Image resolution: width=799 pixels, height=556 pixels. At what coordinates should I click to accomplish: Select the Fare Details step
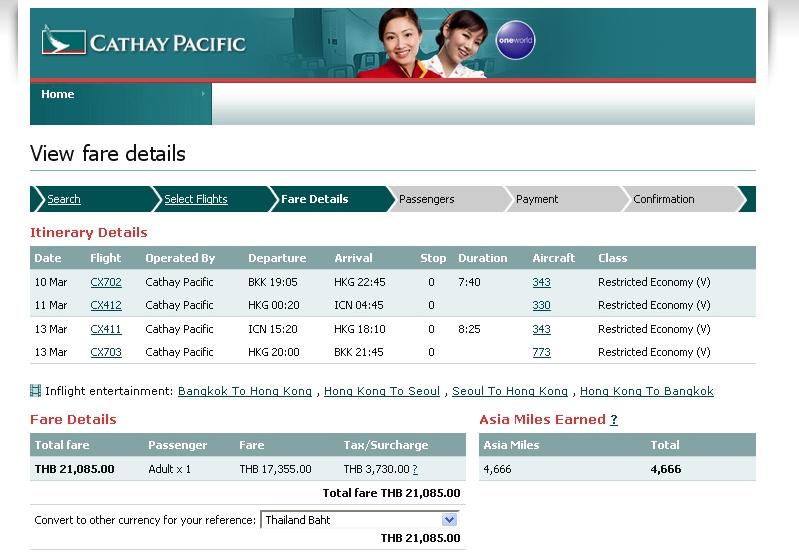point(314,199)
